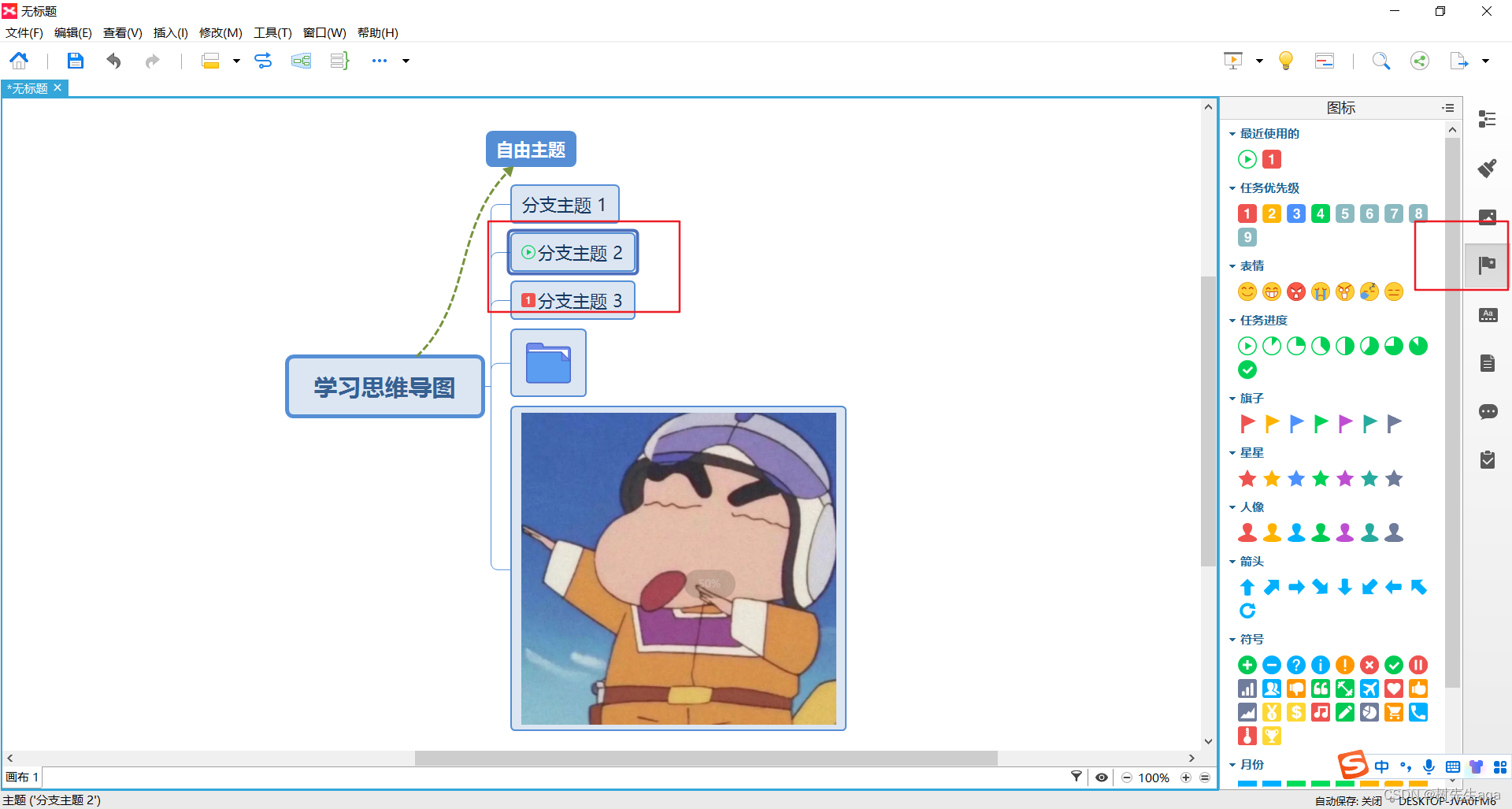The image size is (1512, 809).
Task: Click the Home toolbar icon
Action: coord(19,61)
